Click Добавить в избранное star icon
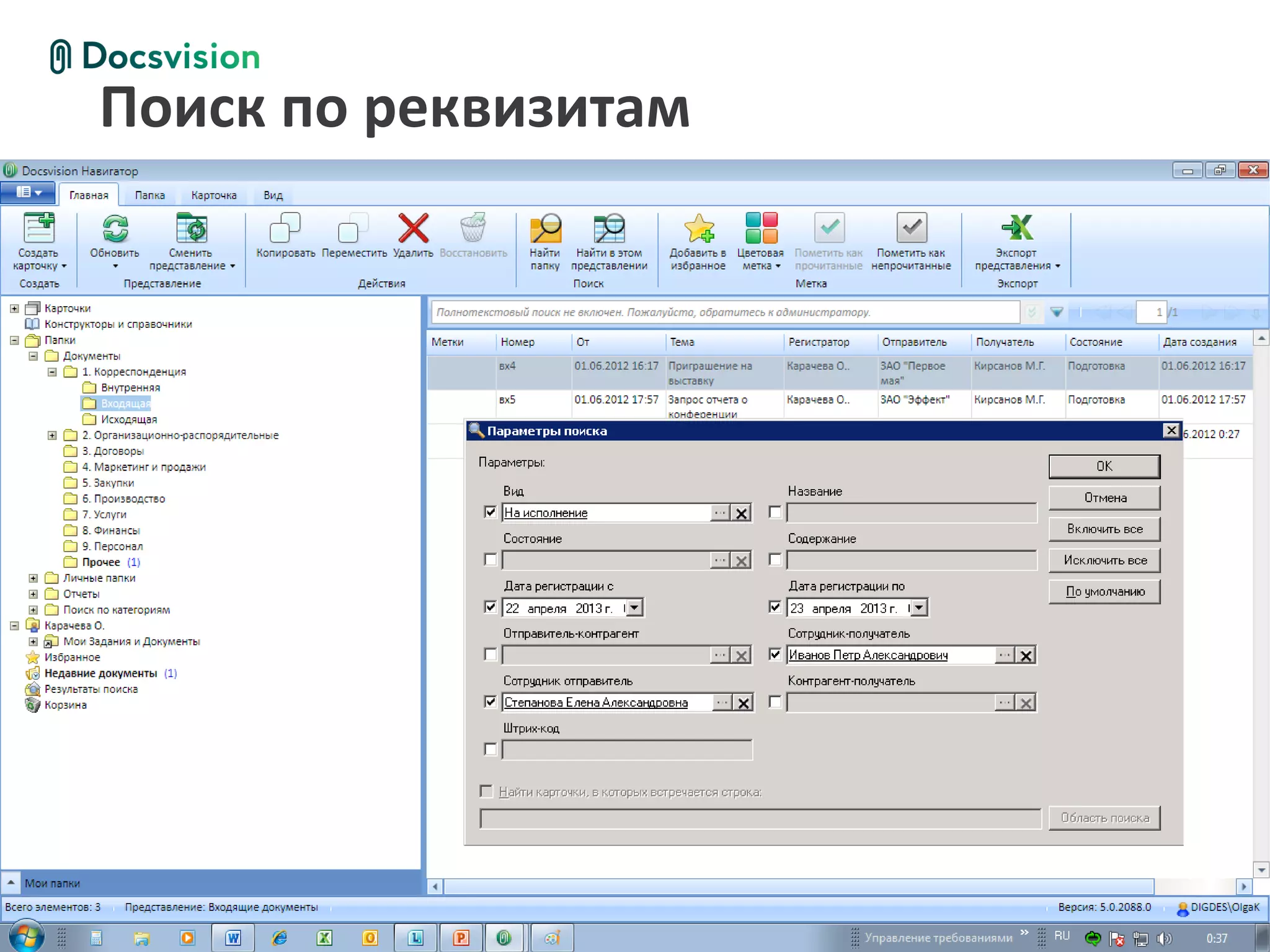Image resolution: width=1270 pixels, height=952 pixels. click(x=698, y=227)
